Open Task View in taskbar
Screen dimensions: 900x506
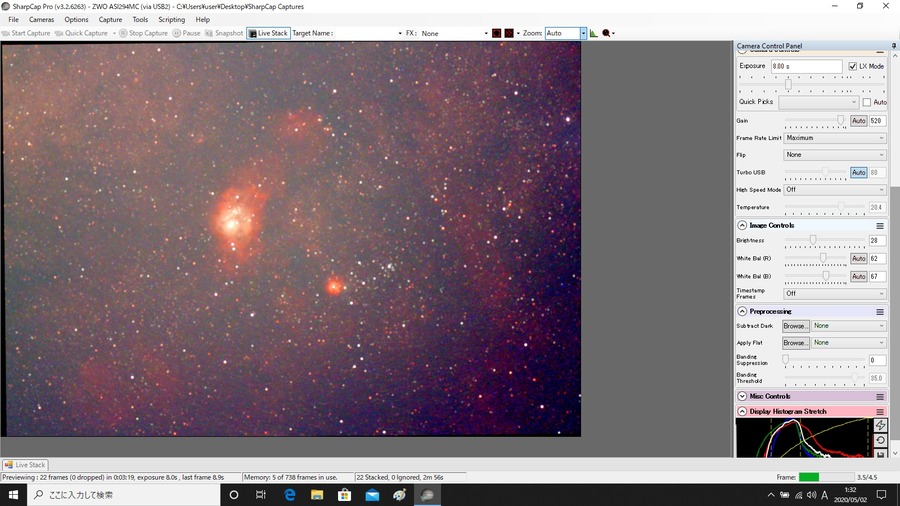point(261,495)
